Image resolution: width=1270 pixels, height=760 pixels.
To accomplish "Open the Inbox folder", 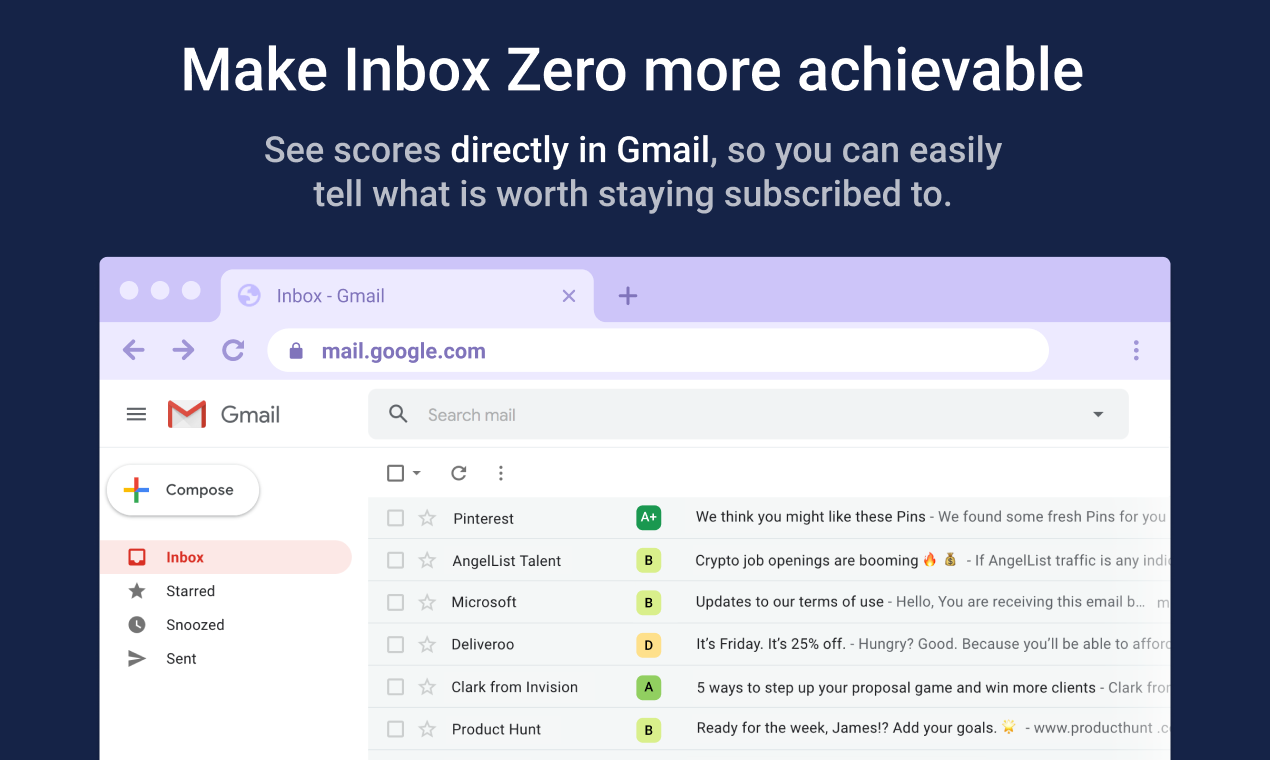I will [x=226, y=557].
